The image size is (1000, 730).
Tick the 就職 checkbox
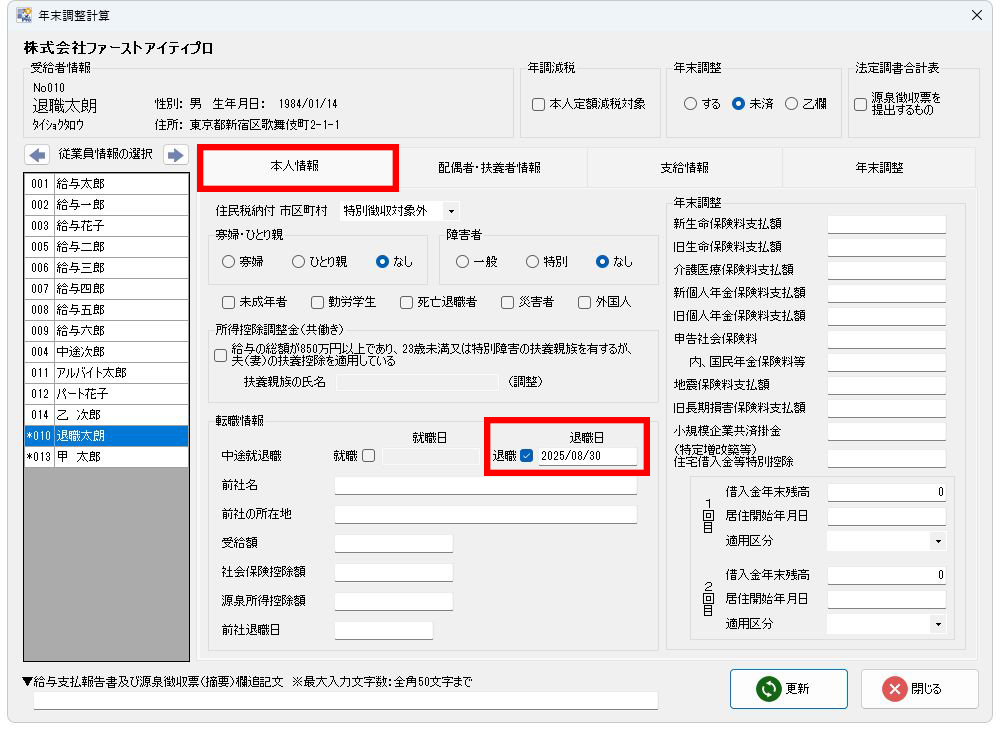click(369, 457)
